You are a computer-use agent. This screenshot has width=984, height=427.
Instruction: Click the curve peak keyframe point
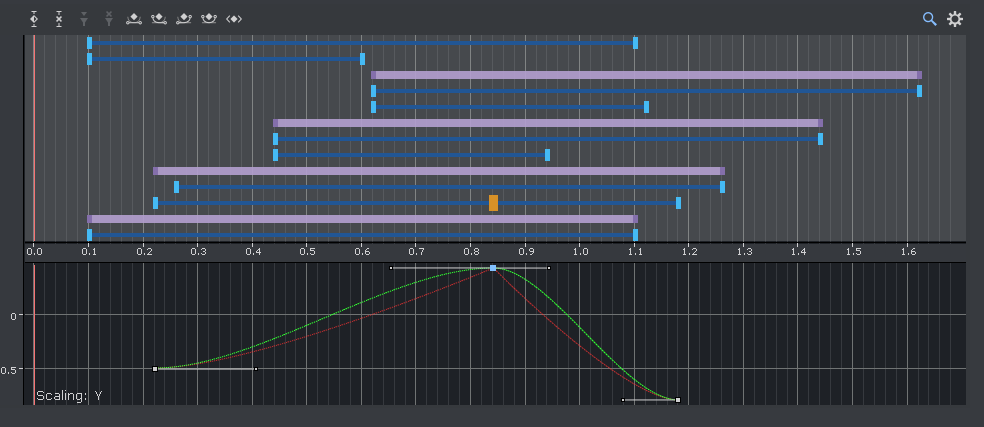coord(493,268)
